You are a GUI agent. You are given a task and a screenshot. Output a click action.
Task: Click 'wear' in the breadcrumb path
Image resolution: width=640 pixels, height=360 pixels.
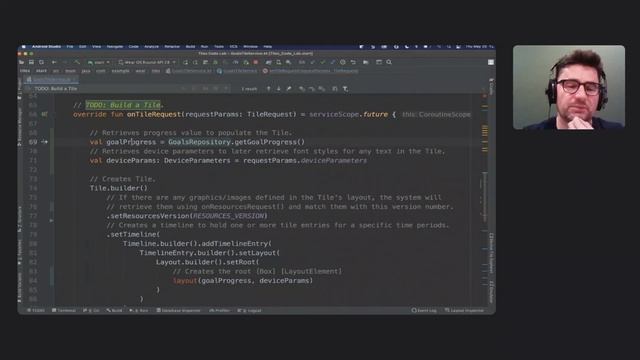click(x=140, y=71)
